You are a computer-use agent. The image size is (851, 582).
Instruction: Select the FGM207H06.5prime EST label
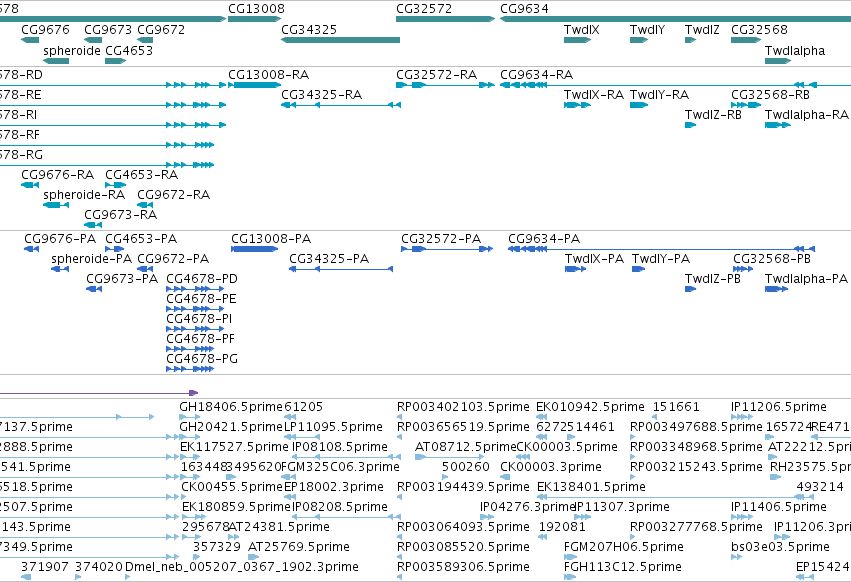pos(624,547)
